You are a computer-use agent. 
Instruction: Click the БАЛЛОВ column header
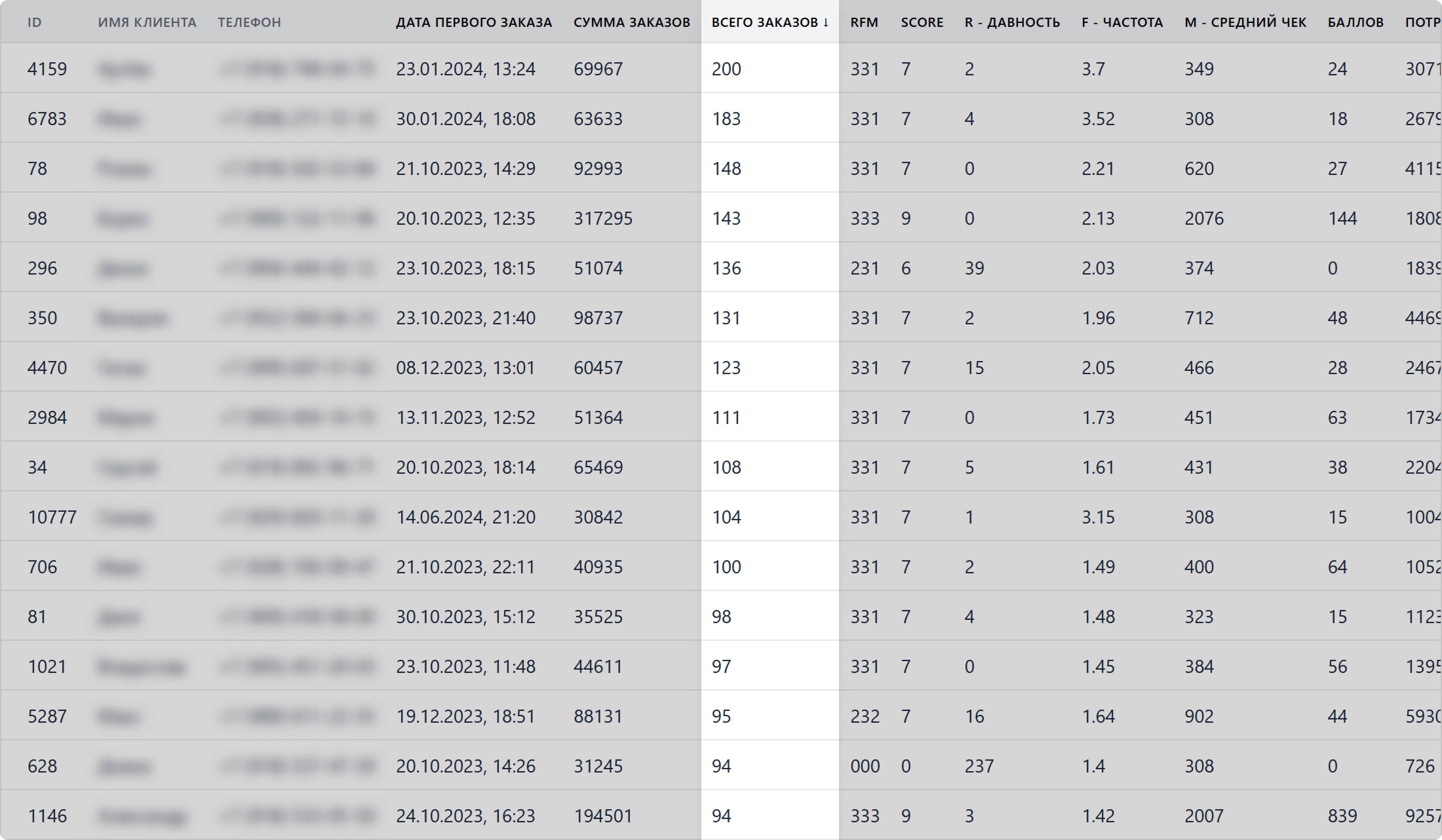[x=1355, y=22]
